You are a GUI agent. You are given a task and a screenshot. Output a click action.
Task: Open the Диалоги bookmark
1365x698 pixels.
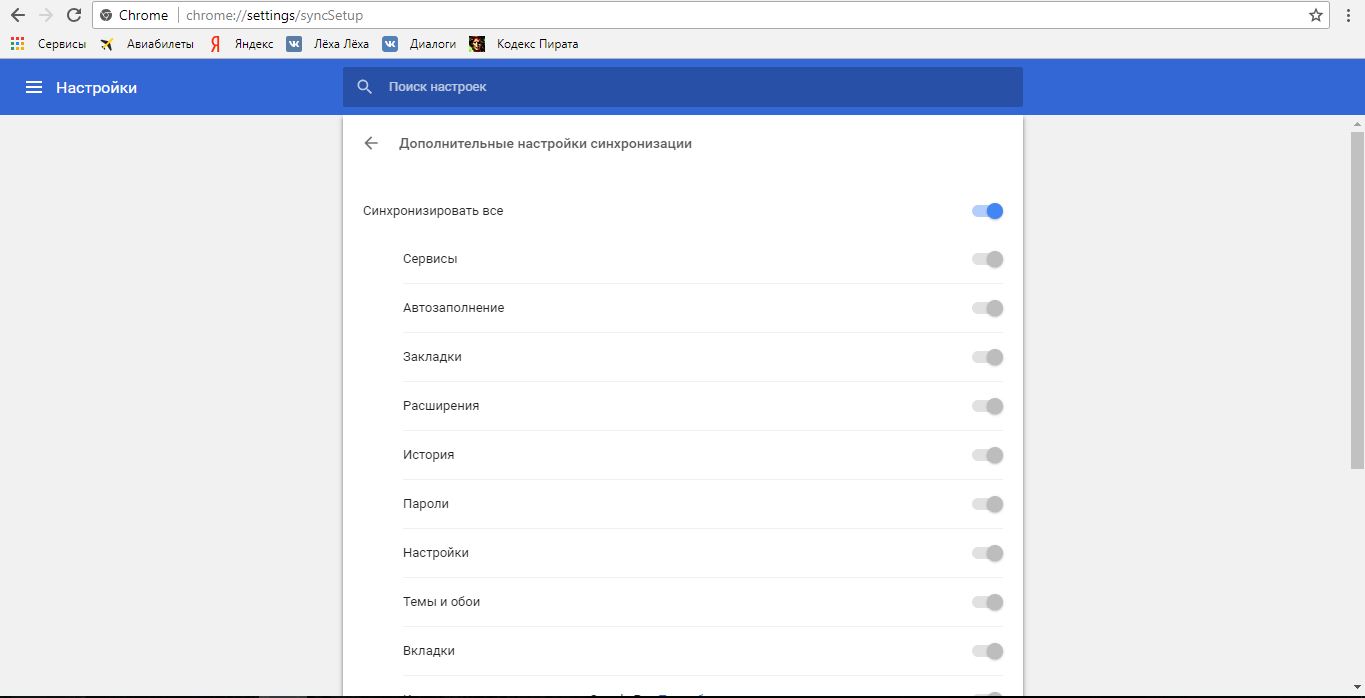pos(421,44)
